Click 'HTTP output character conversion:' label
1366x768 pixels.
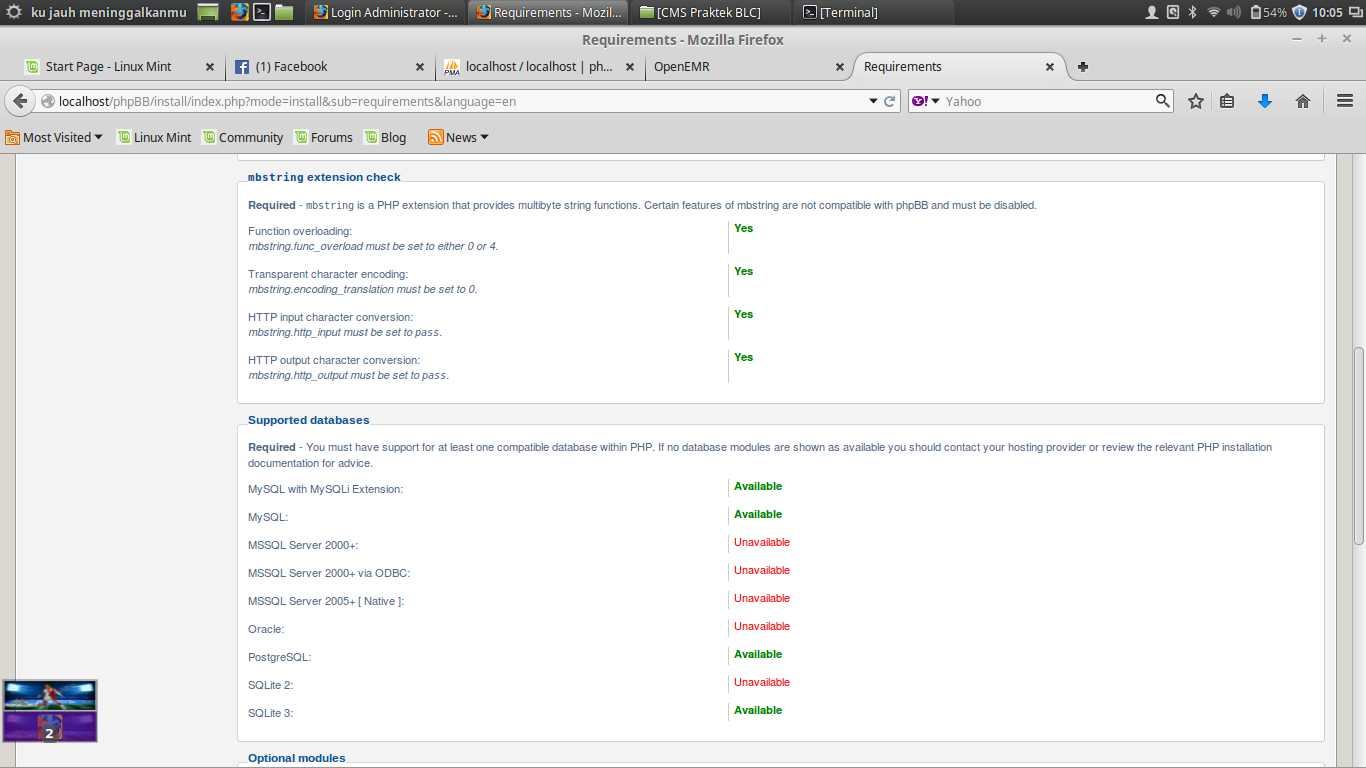tap(334, 360)
